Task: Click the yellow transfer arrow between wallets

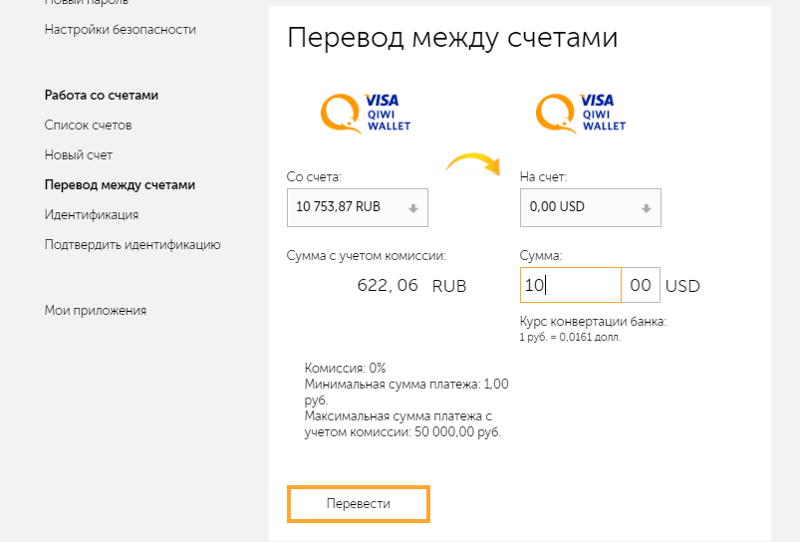Action: coord(473,163)
